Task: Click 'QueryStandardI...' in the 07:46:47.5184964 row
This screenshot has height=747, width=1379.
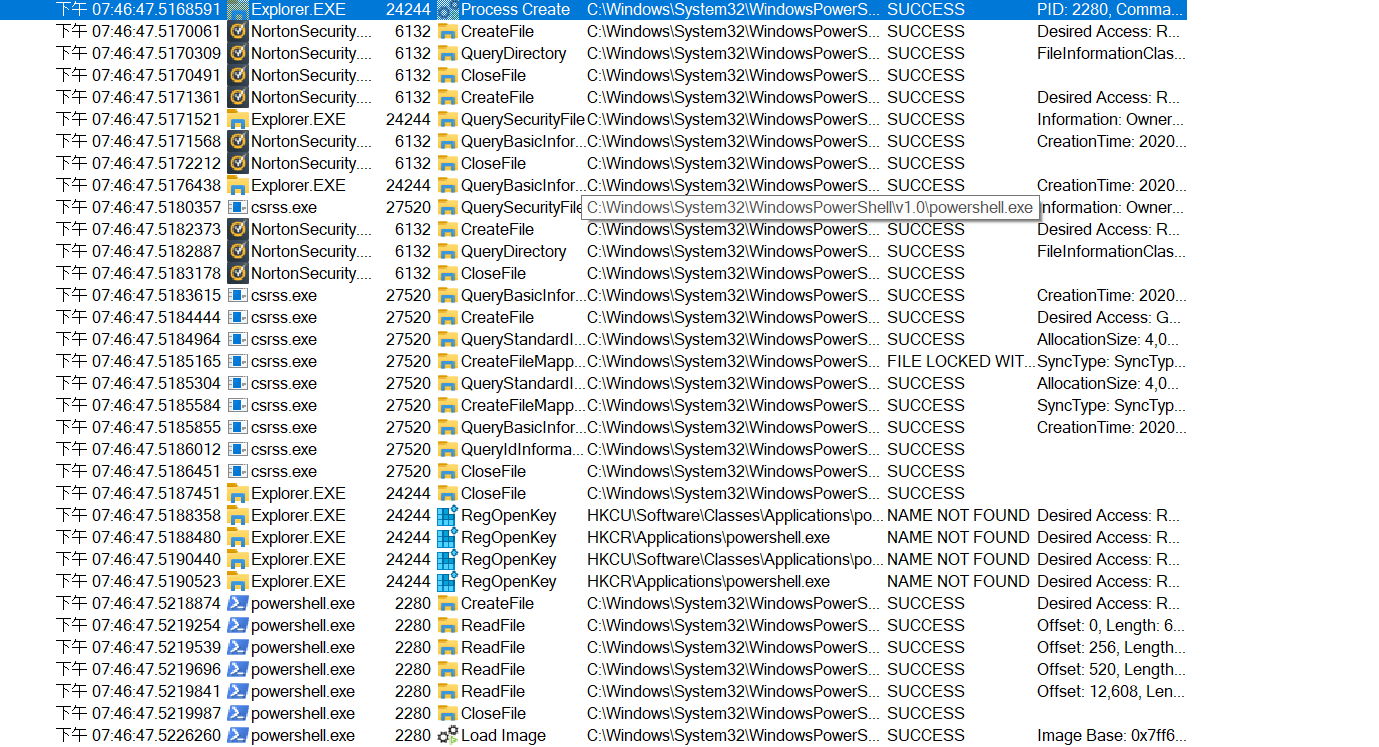Action: (523, 340)
